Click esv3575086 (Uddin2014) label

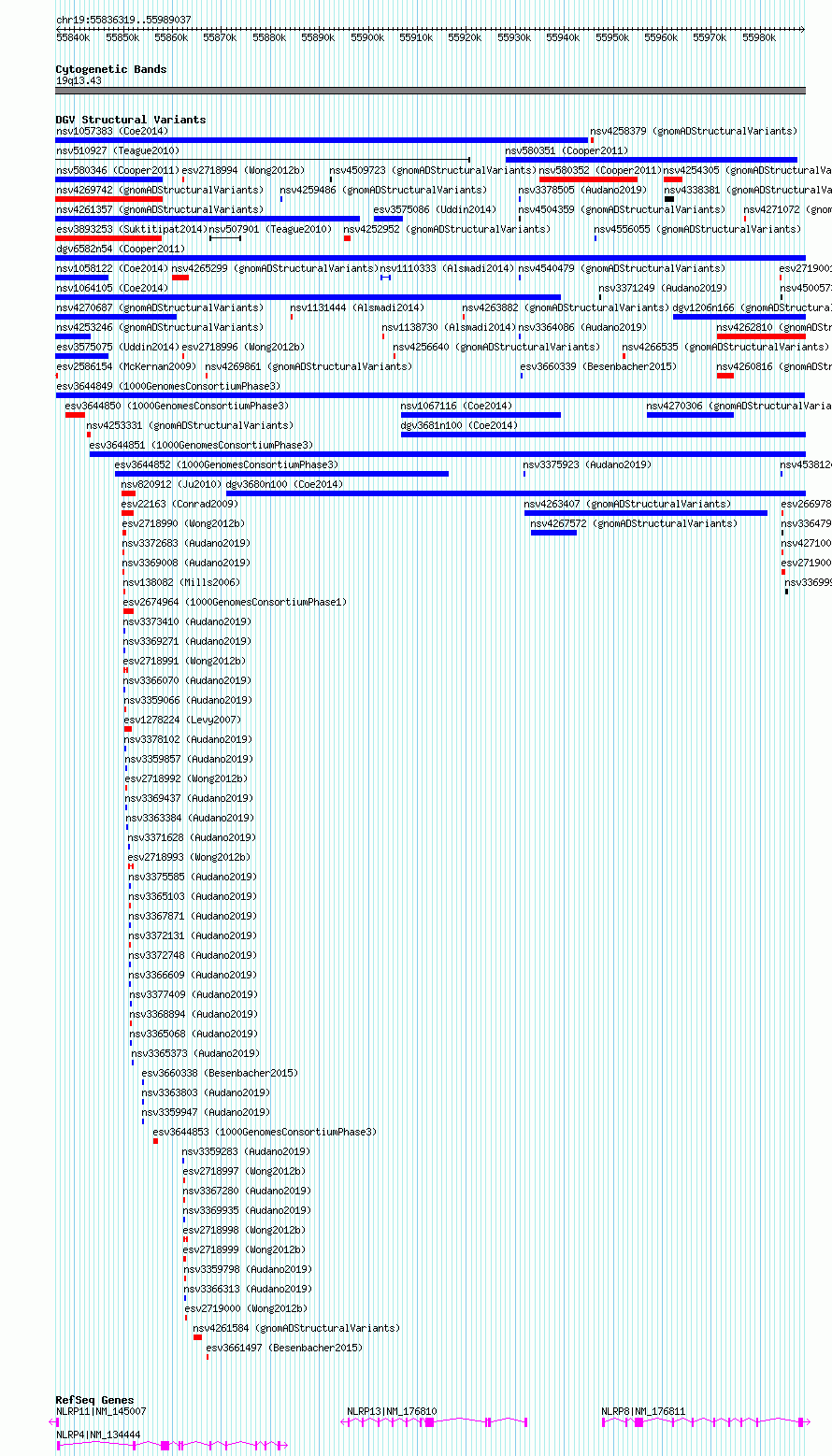pyautogui.click(x=435, y=209)
